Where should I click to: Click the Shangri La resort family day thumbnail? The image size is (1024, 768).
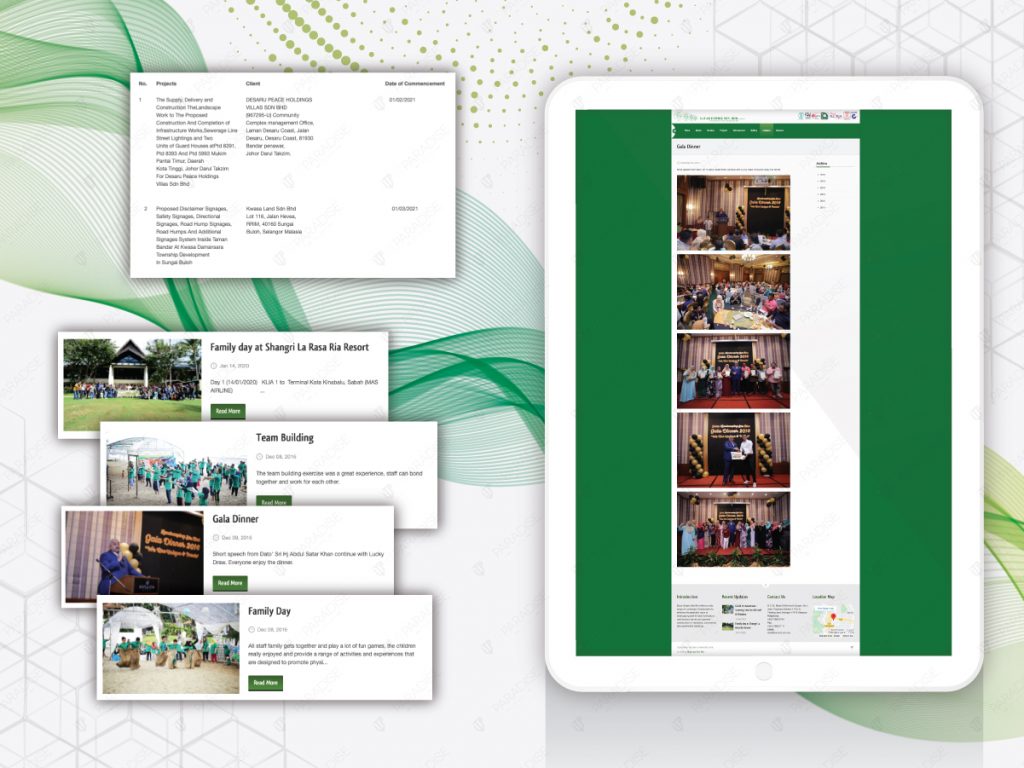point(133,384)
